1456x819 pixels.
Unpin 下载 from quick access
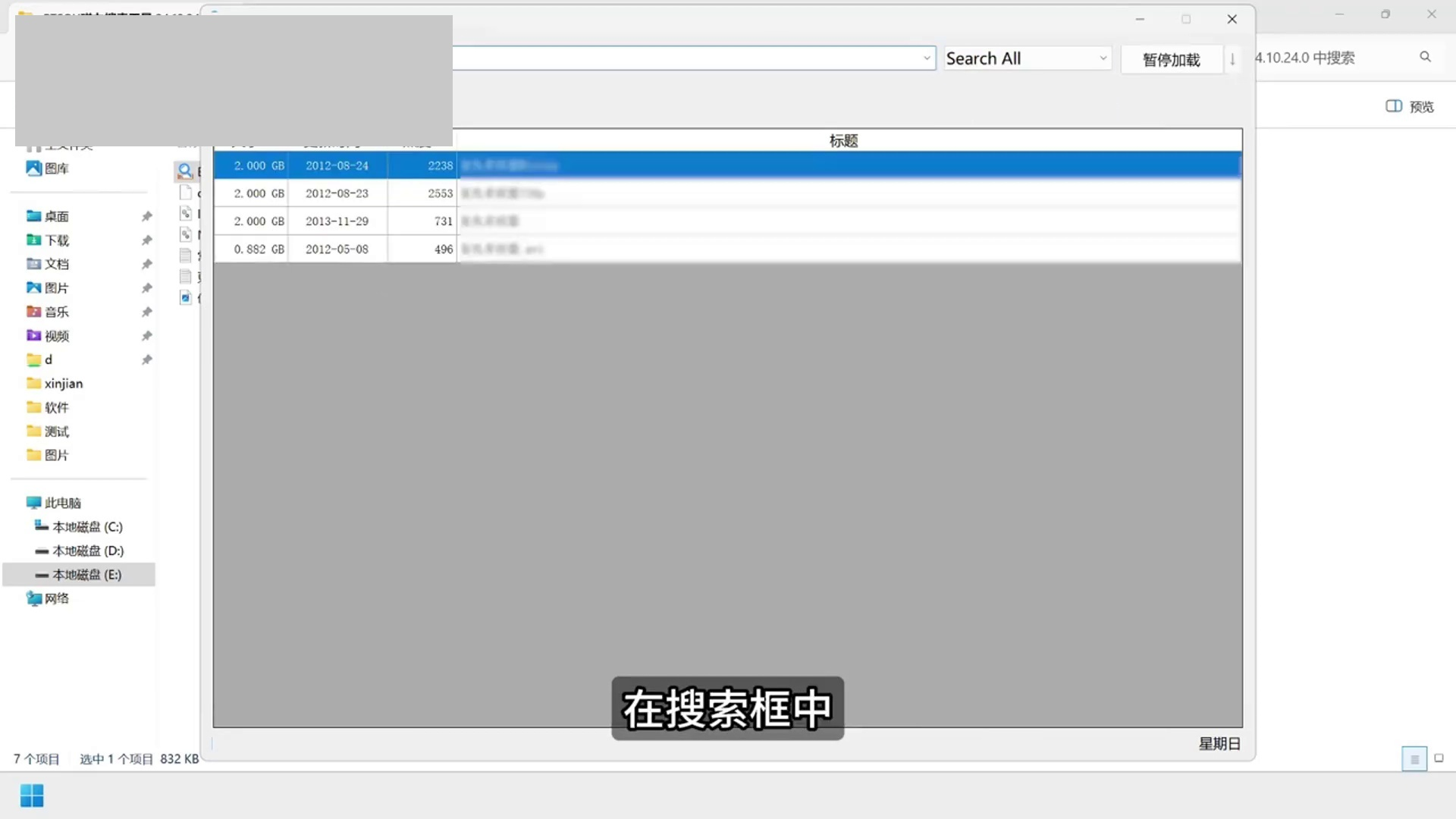coord(146,240)
